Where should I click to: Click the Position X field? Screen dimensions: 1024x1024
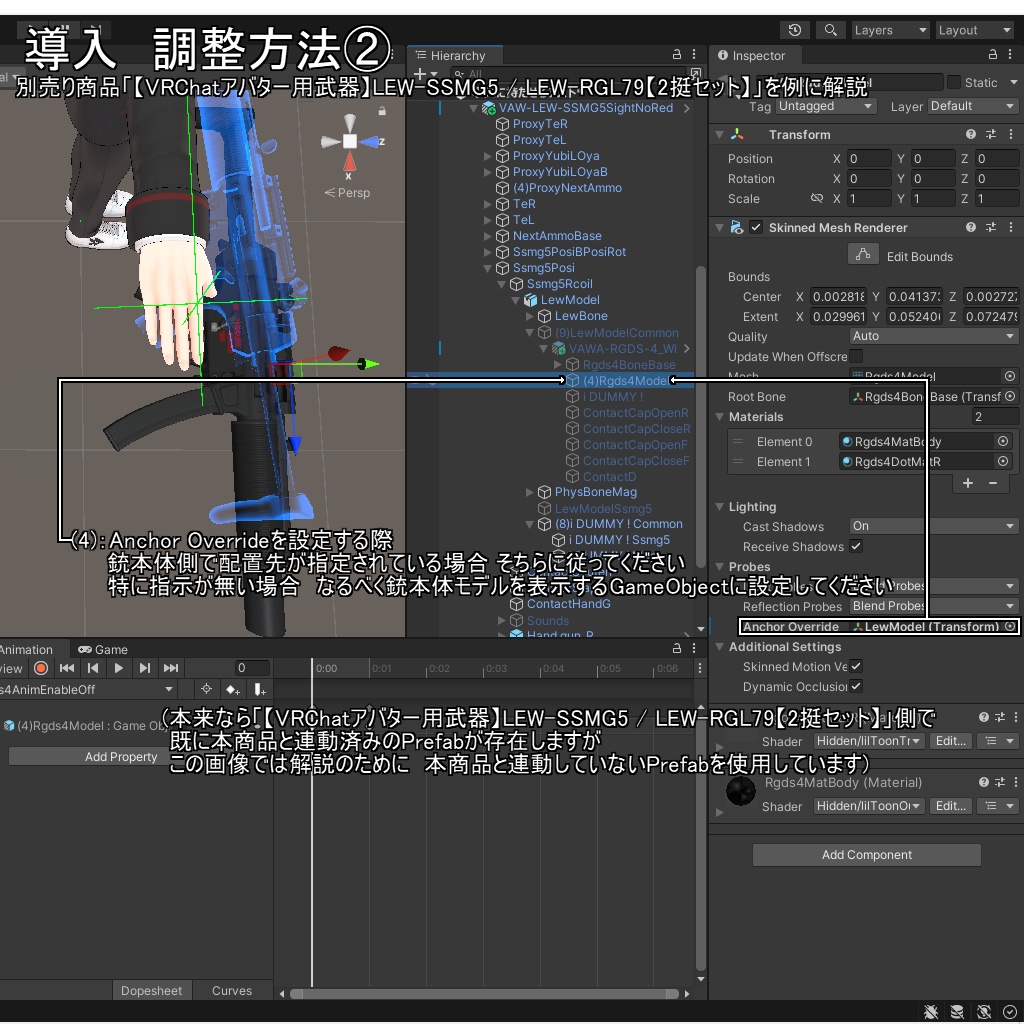point(869,159)
